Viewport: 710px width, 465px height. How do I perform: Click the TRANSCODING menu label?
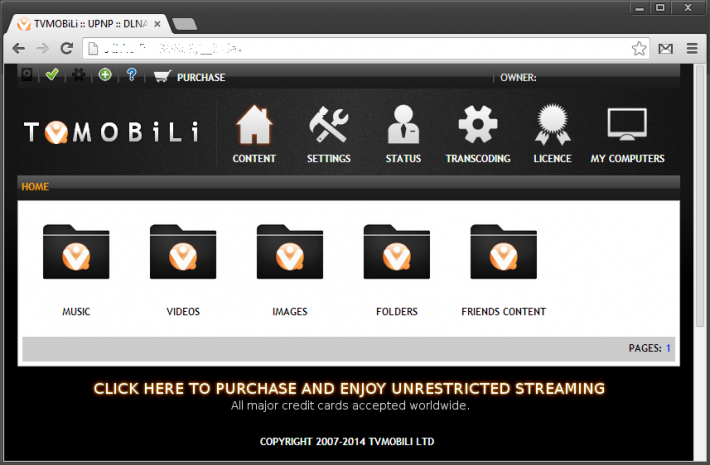click(x=478, y=158)
